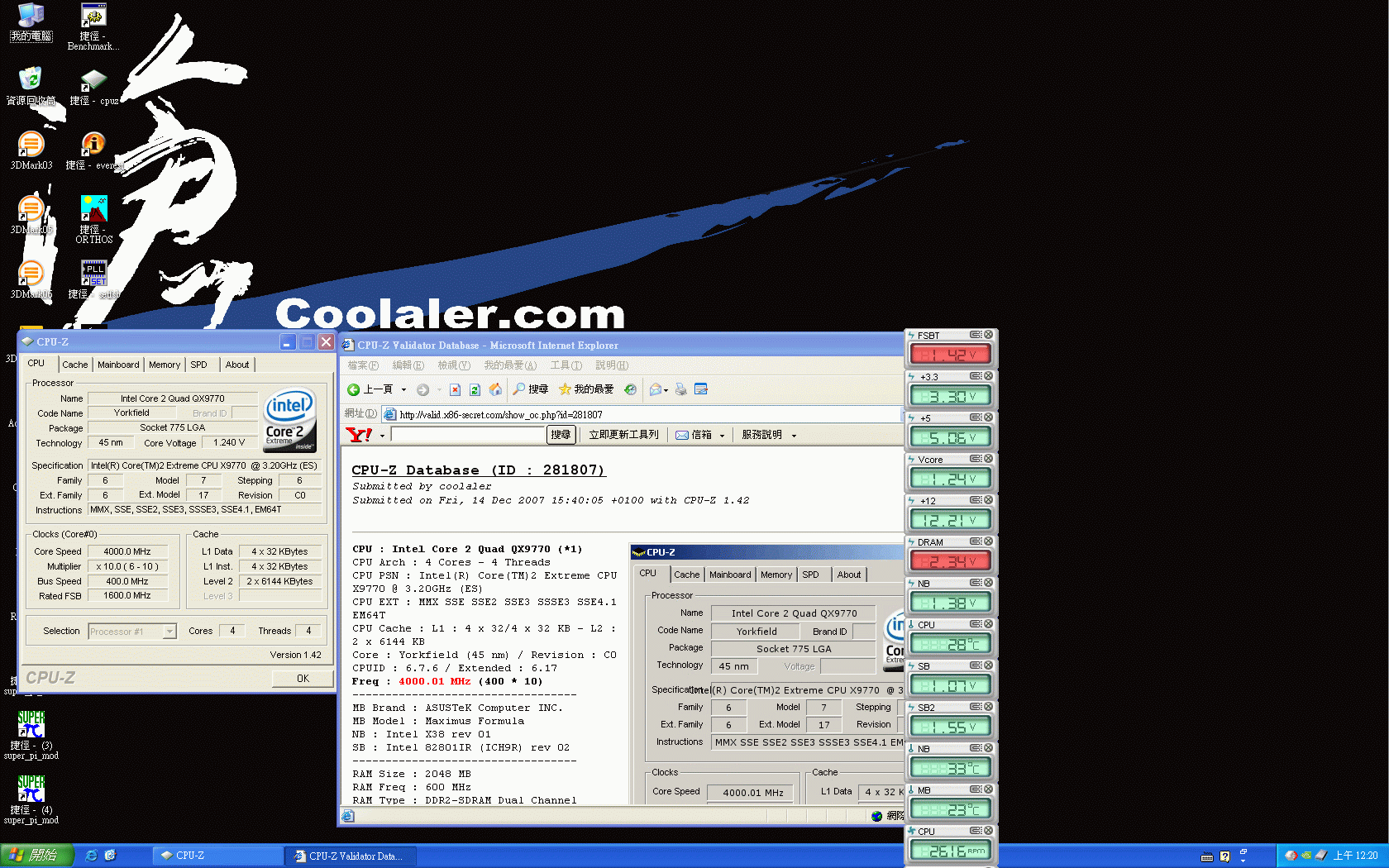Open settings icon of the FSBT voltage monitor
Image resolution: width=1389 pixels, height=868 pixels.
(x=976, y=335)
